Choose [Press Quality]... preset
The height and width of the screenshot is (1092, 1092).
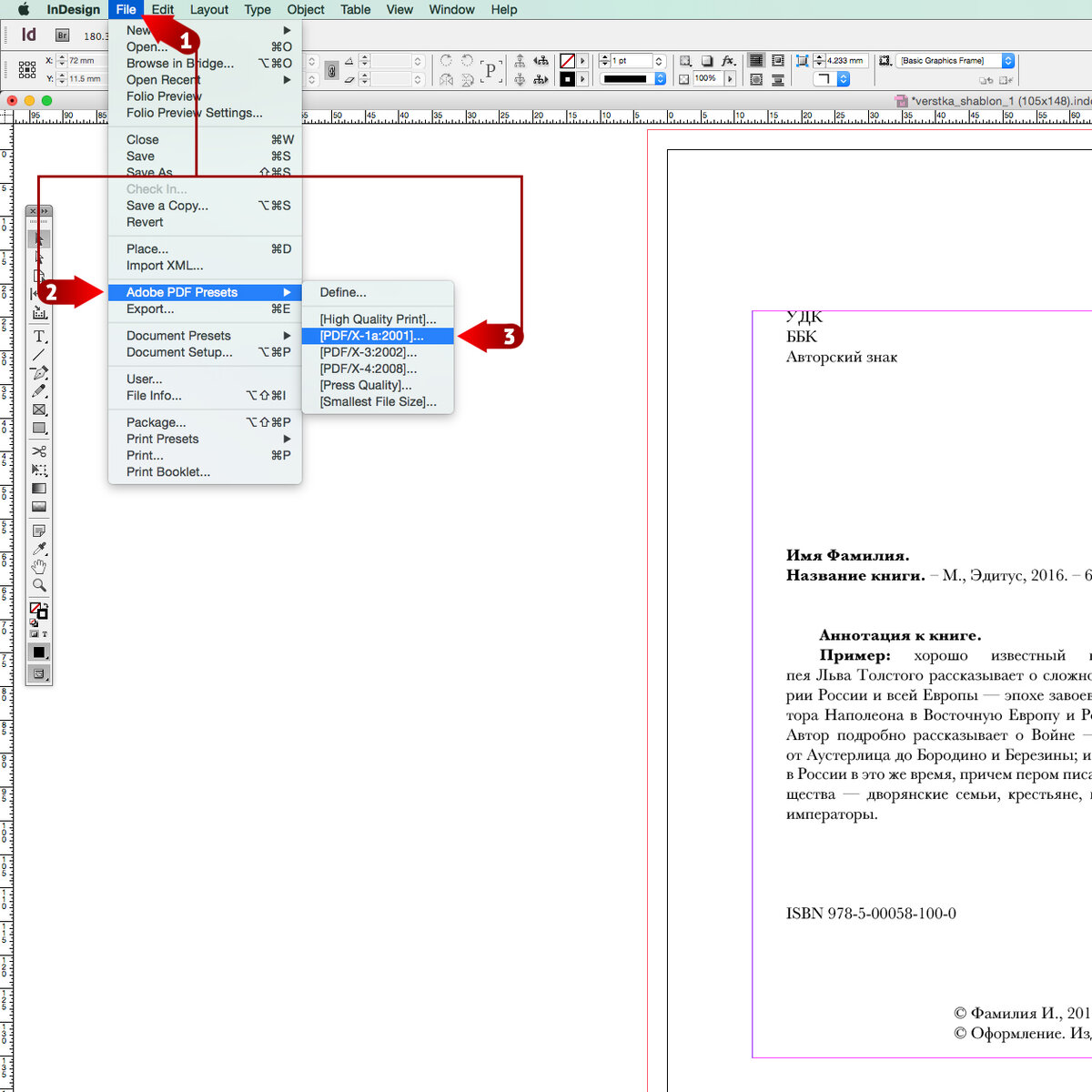pyautogui.click(x=378, y=385)
